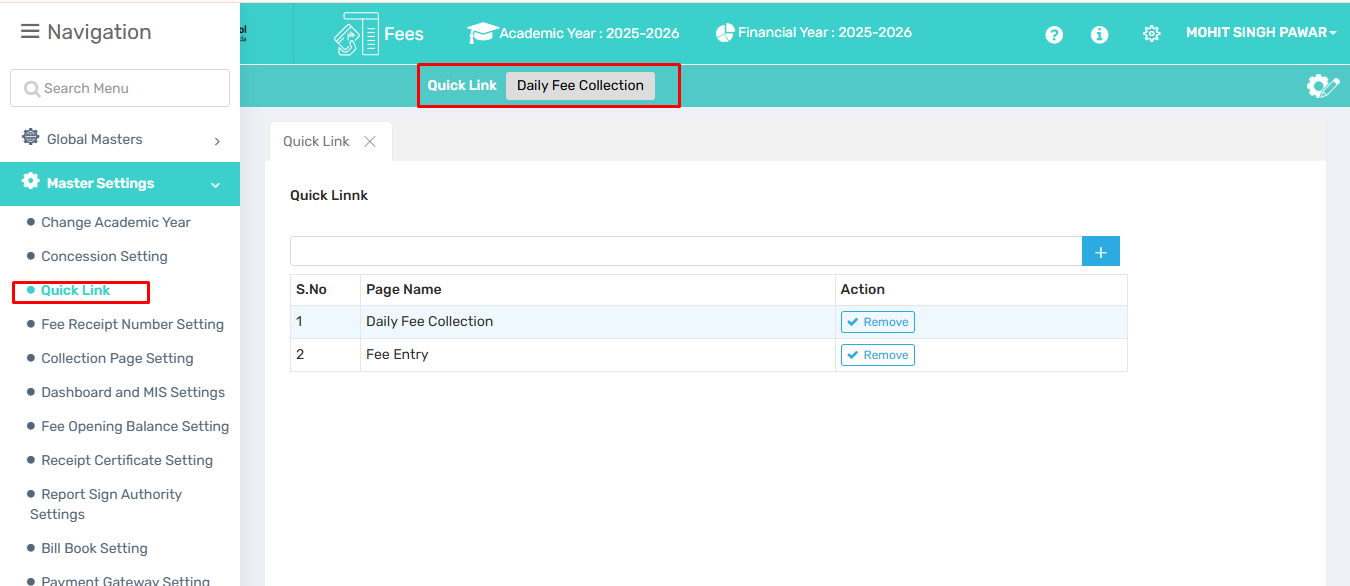Screen dimensions: 1350x586
Task: Open Dashboard and MIS Settings
Action: point(133,392)
